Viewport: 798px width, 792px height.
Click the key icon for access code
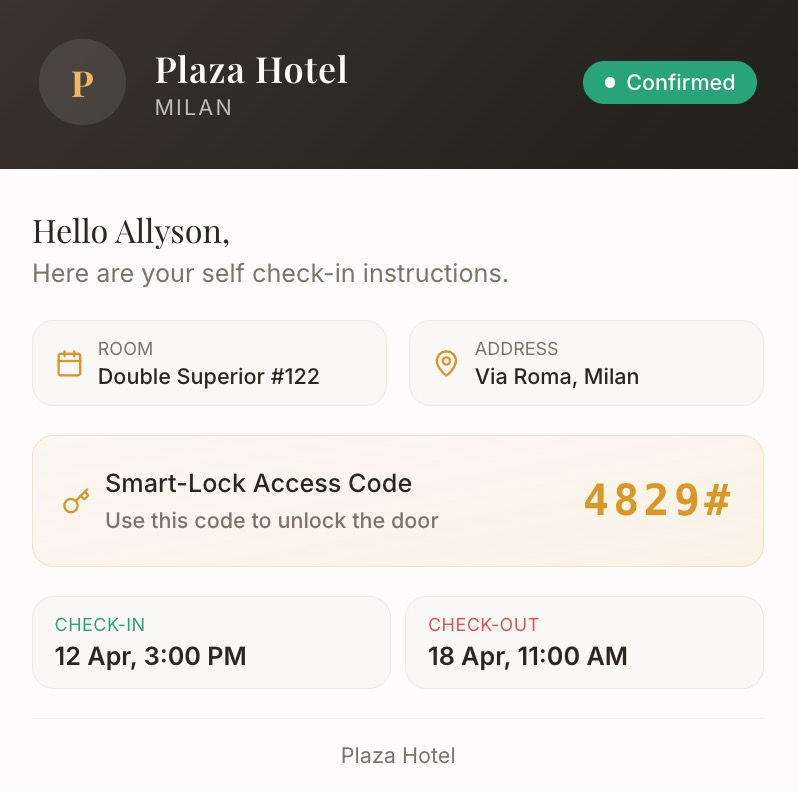pos(76,501)
